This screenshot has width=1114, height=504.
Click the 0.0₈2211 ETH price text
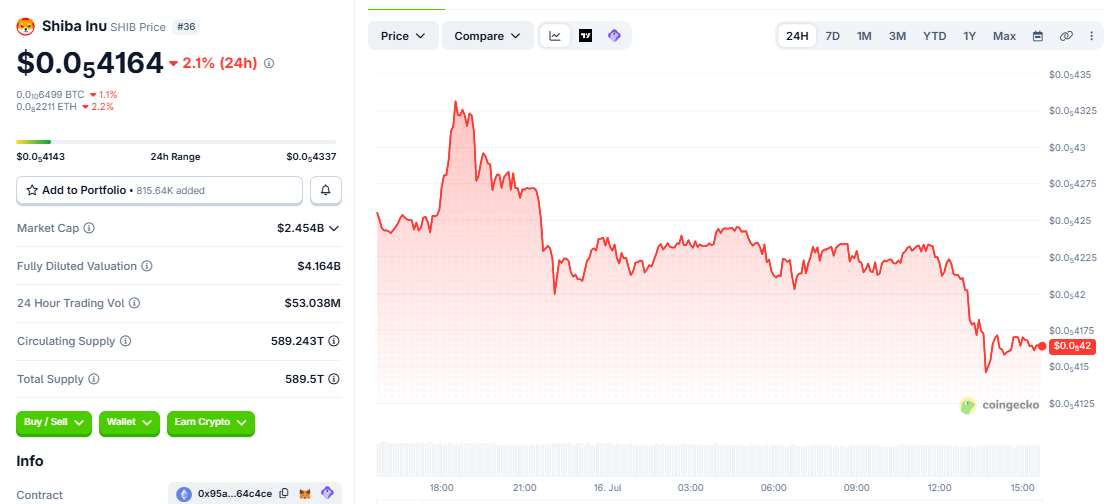46,107
